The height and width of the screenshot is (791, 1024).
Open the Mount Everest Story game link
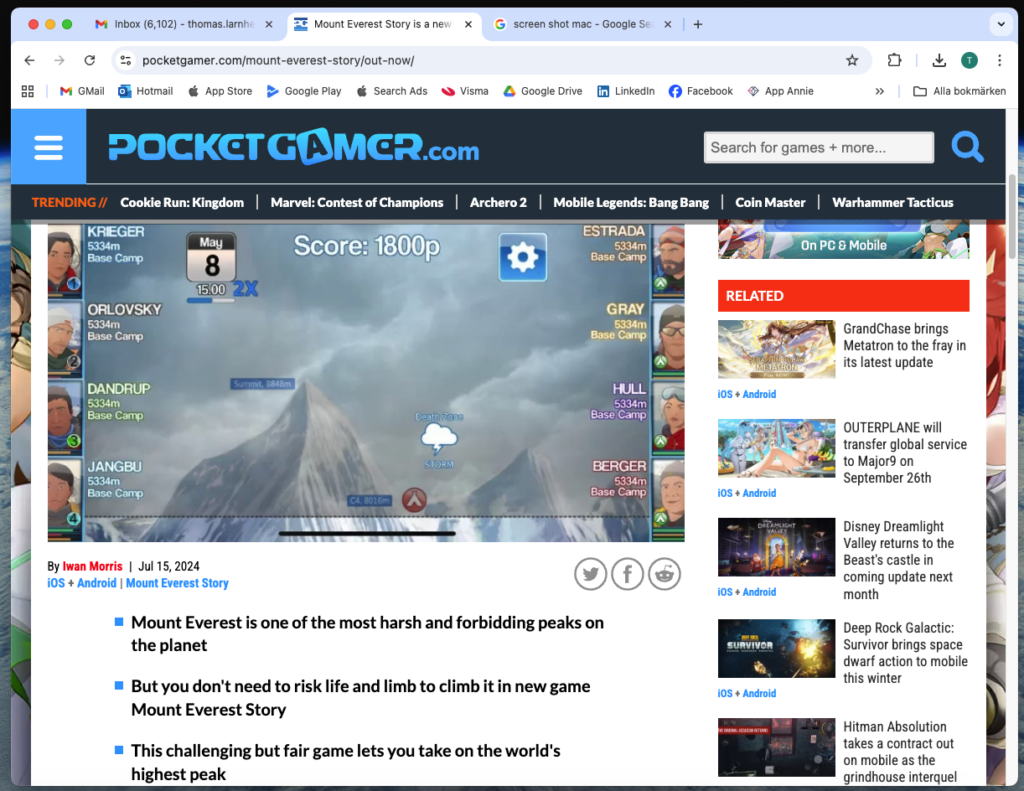[177, 583]
